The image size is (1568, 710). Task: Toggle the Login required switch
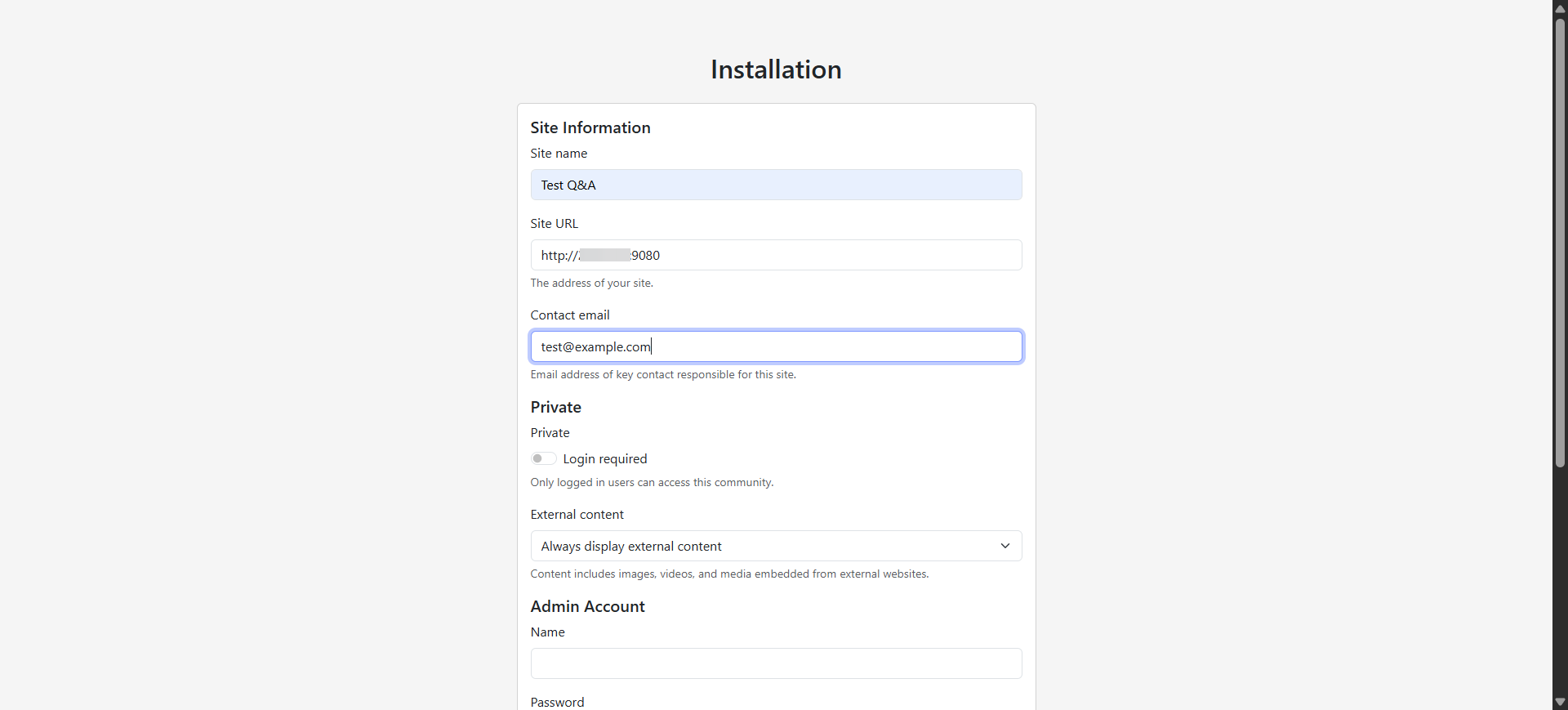click(543, 458)
